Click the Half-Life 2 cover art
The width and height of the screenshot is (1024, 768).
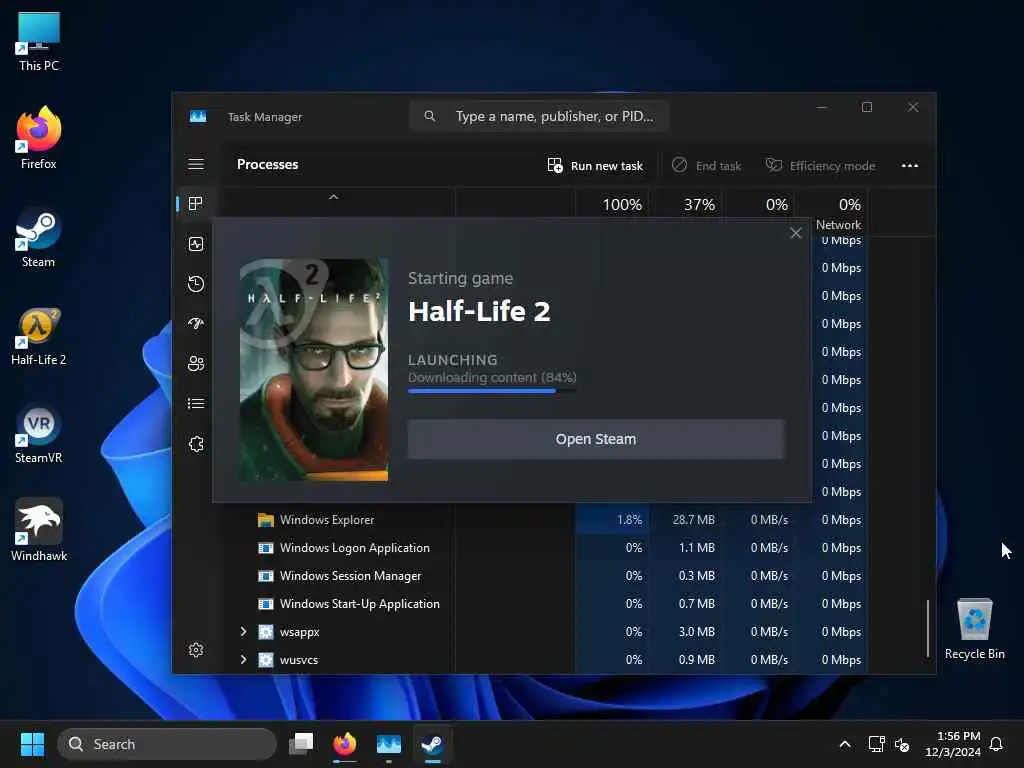point(314,370)
